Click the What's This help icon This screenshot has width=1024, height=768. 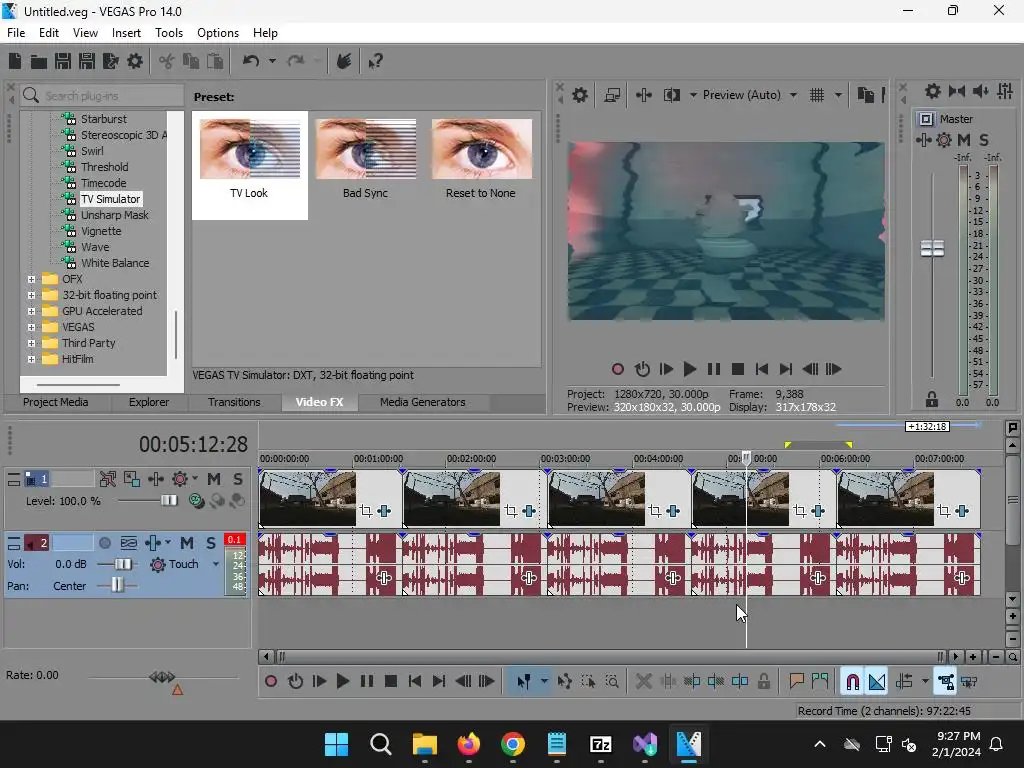[375, 61]
